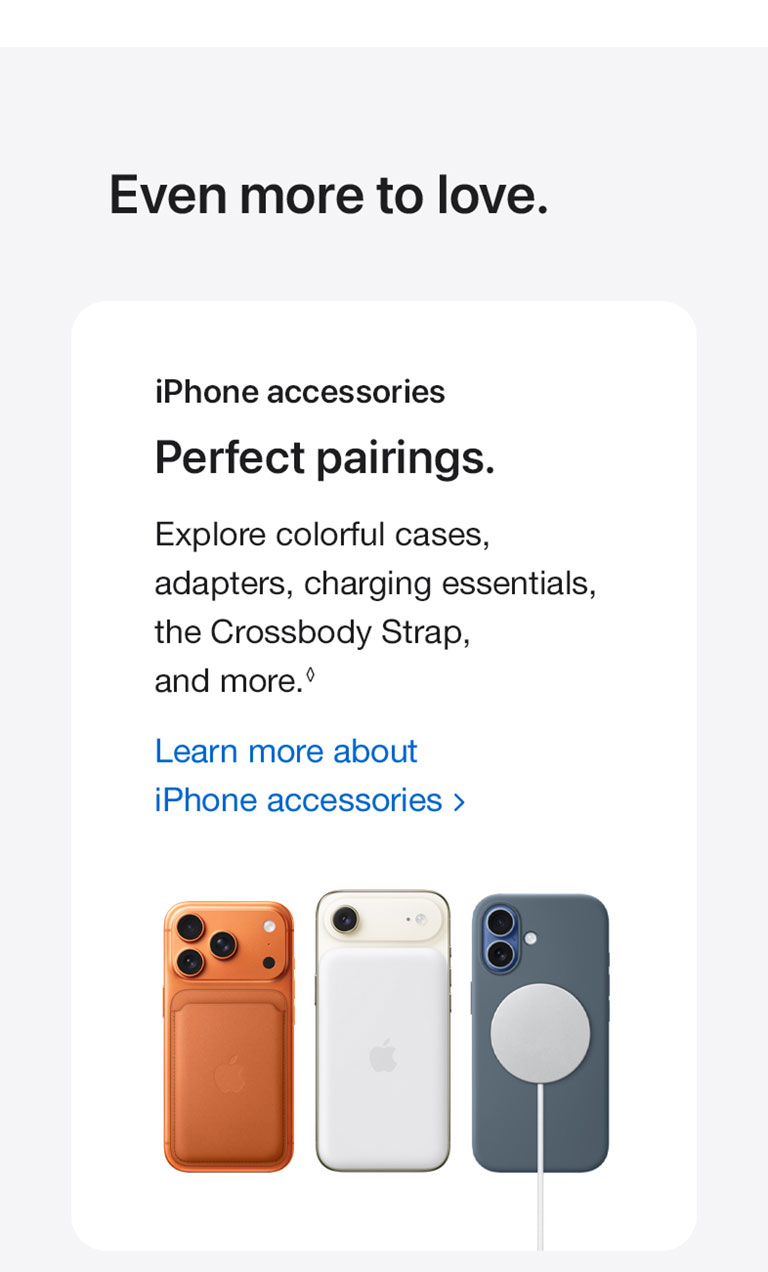Click the "Explore colorful cases" text line
The height and width of the screenshot is (1272, 768).
(x=322, y=534)
